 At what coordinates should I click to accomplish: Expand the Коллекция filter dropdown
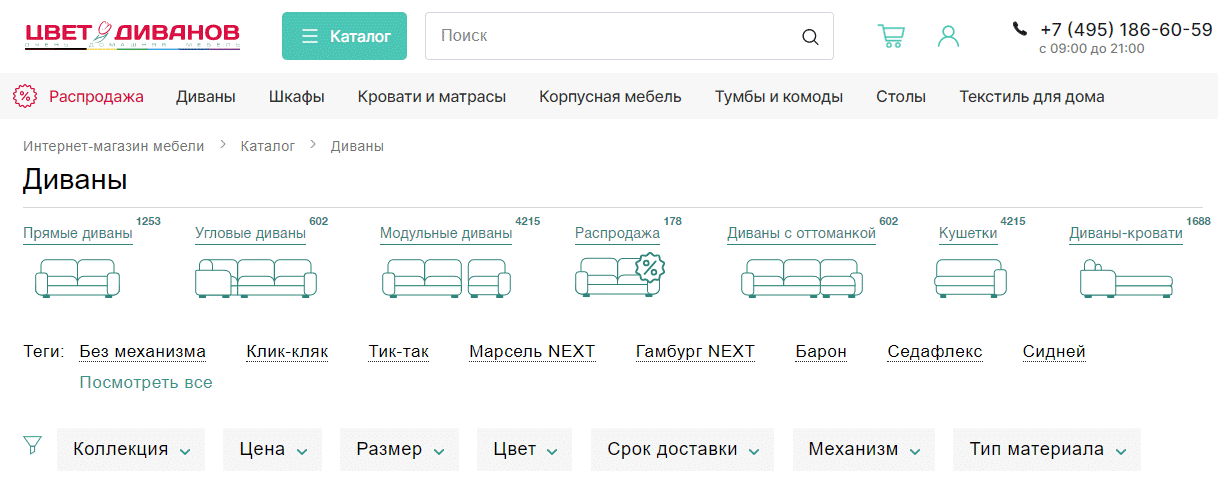[x=131, y=449]
